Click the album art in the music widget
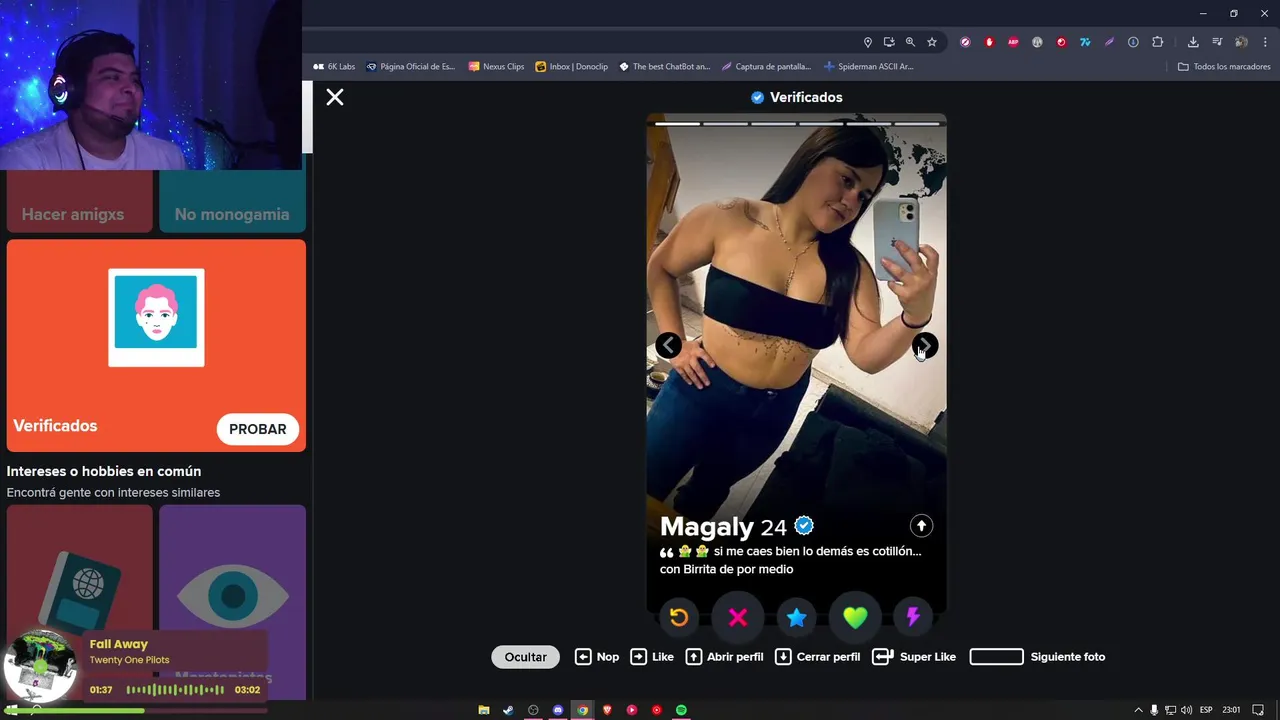The width and height of the screenshot is (1280, 720). click(x=40, y=665)
